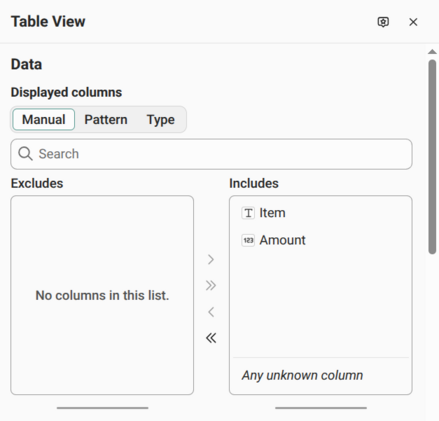This screenshot has height=421, width=439.
Task: Open the AI assistant chat icon in the header
Action: click(383, 22)
